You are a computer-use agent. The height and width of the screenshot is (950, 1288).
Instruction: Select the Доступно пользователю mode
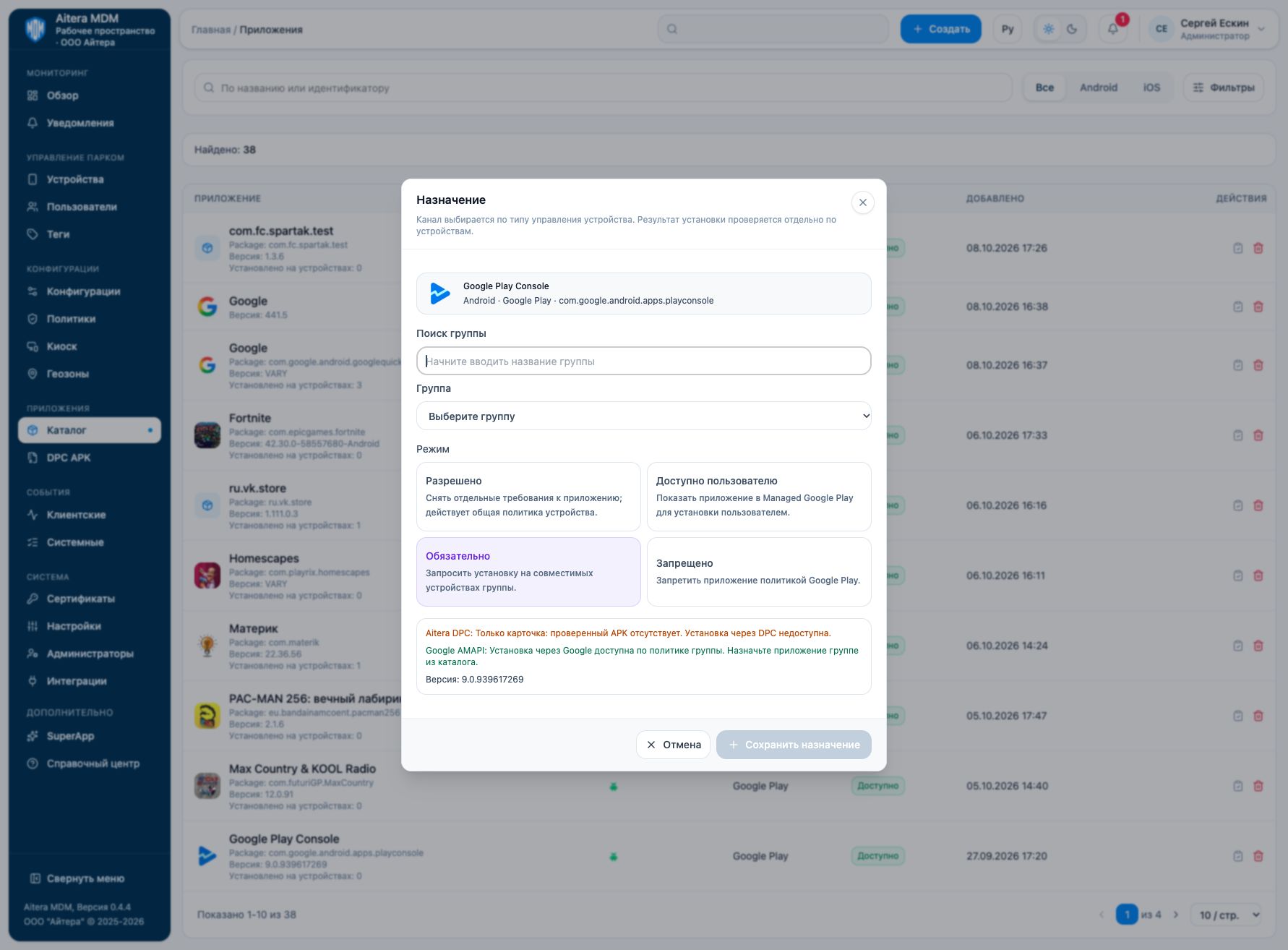[759, 497]
